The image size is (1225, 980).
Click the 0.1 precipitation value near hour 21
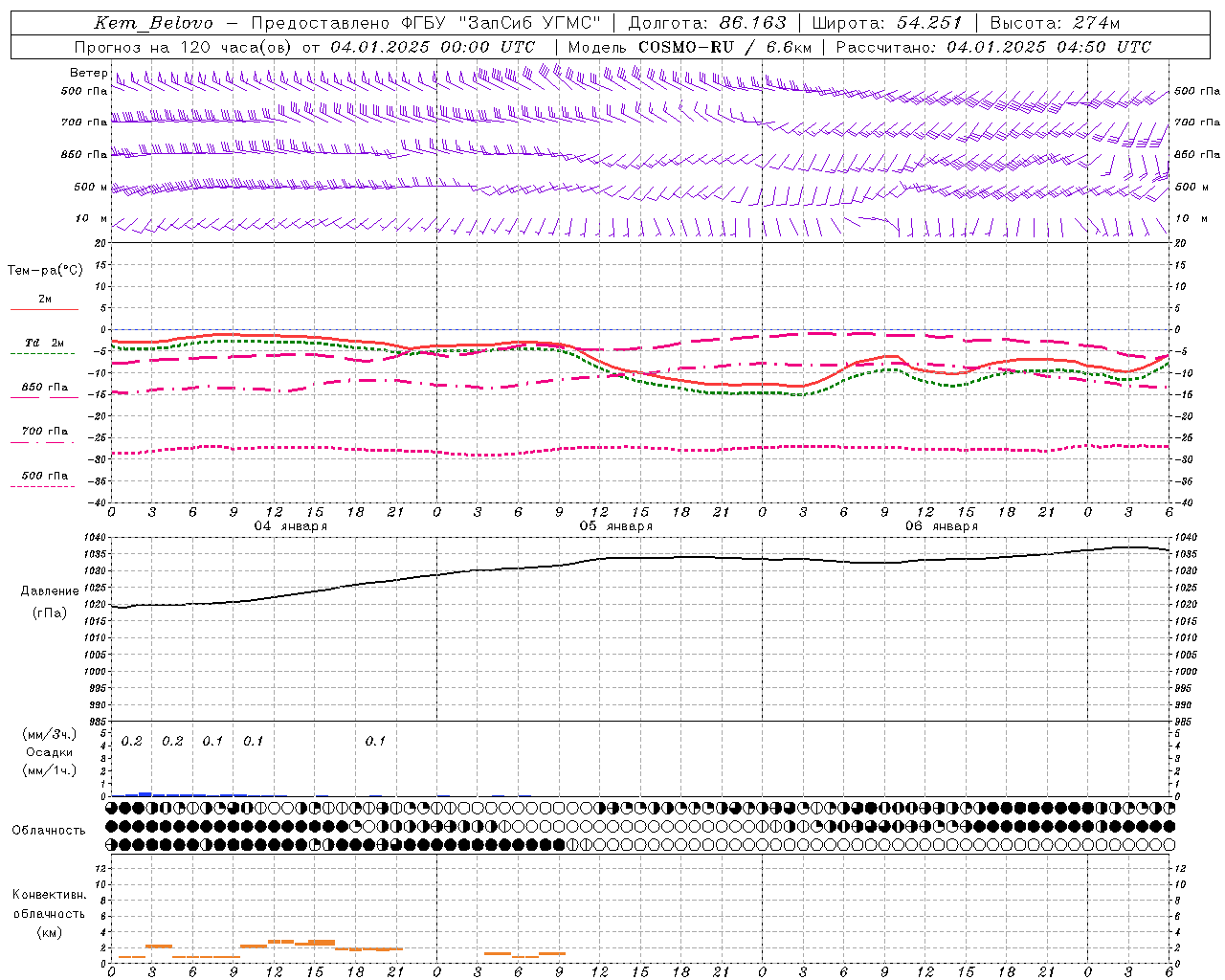[375, 742]
